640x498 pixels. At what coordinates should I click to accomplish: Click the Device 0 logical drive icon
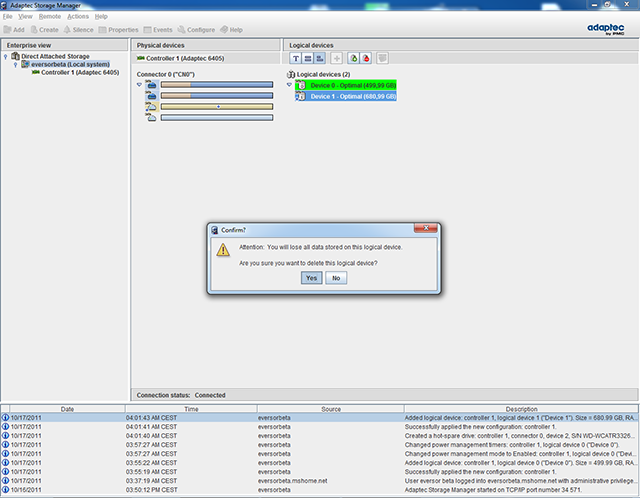301,85
